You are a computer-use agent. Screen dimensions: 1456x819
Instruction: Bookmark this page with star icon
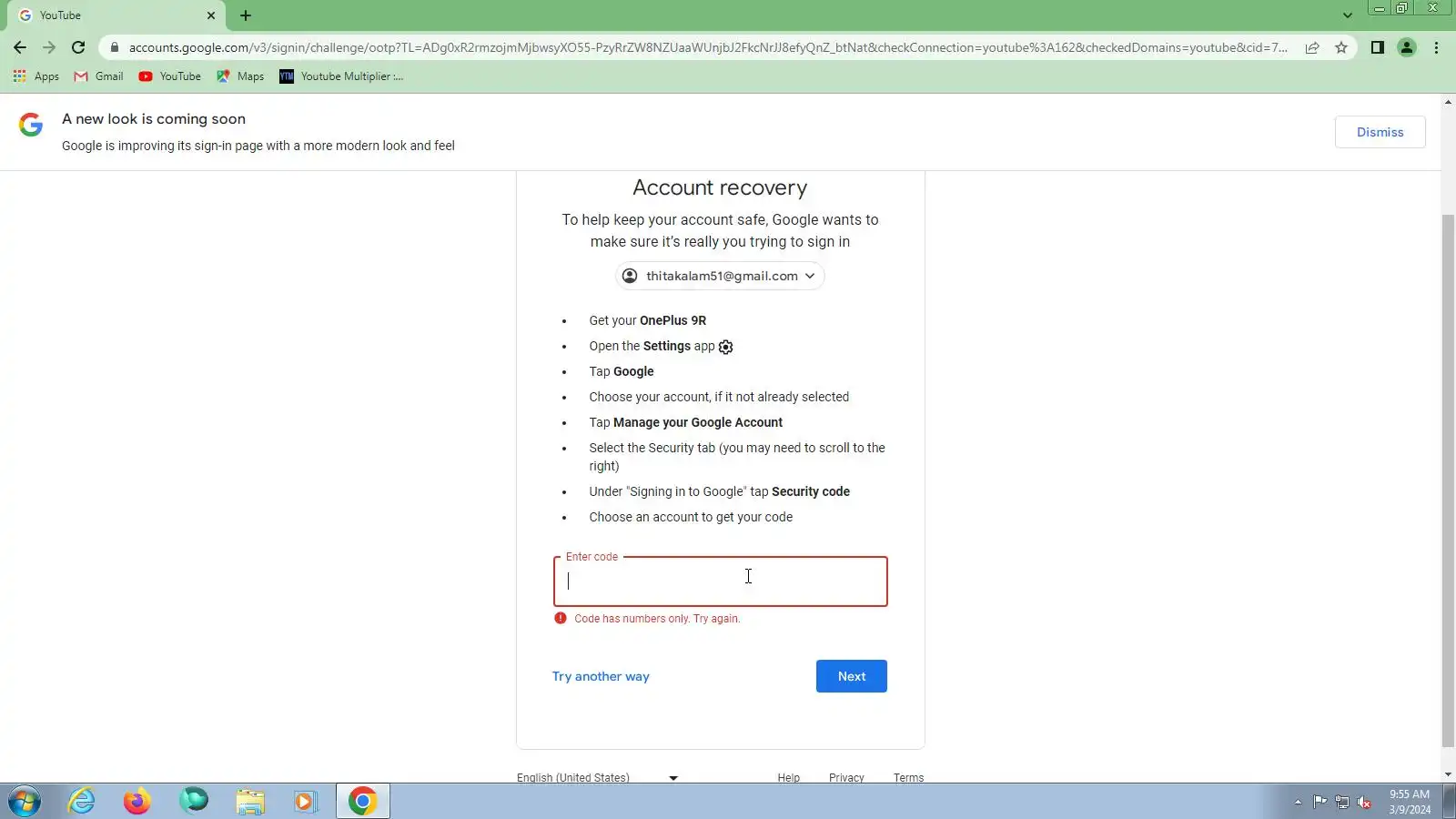pos(1341,47)
